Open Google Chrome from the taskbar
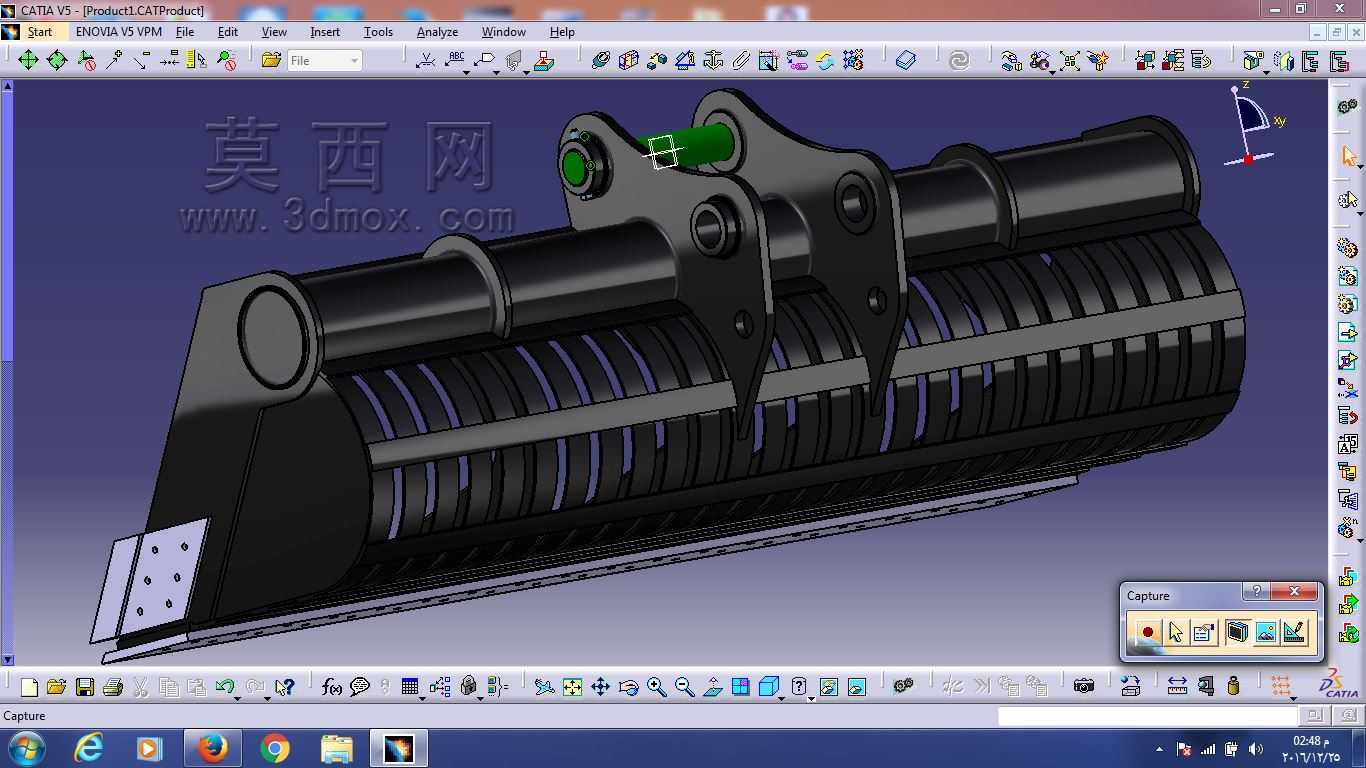This screenshot has height=768, width=1366. click(x=274, y=748)
